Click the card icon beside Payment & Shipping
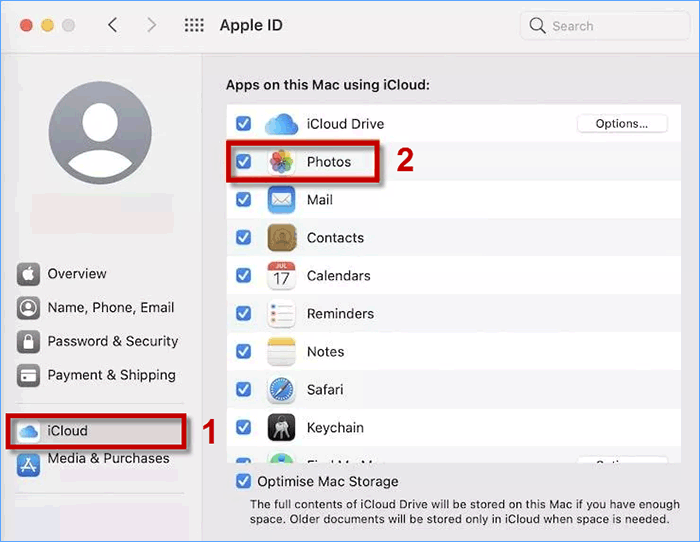Screen dimensions: 700x542 point(29,375)
